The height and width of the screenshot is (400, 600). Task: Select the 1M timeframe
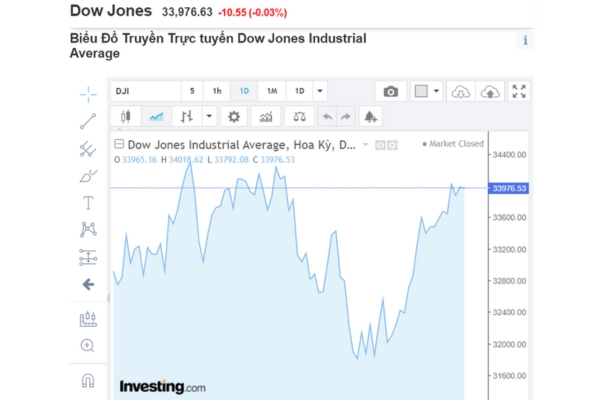[x=271, y=91]
